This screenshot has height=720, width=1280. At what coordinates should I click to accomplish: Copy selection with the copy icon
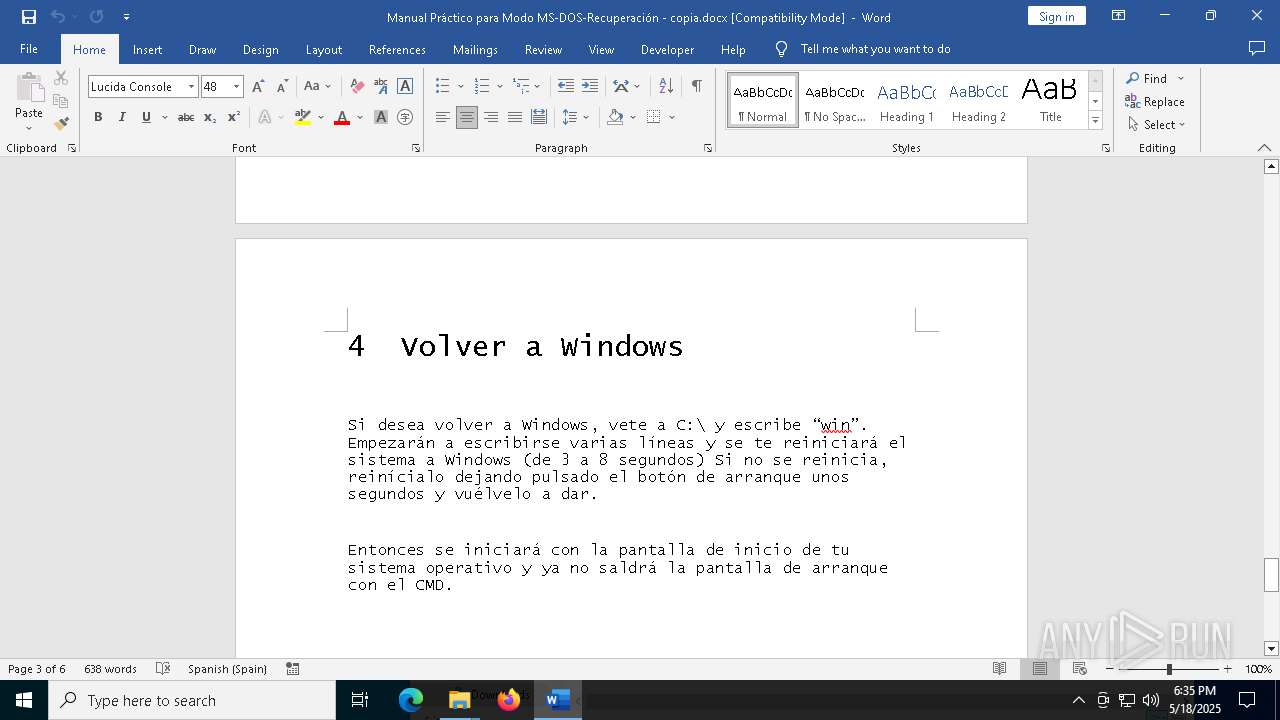pyautogui.click(x=61, y=101)
